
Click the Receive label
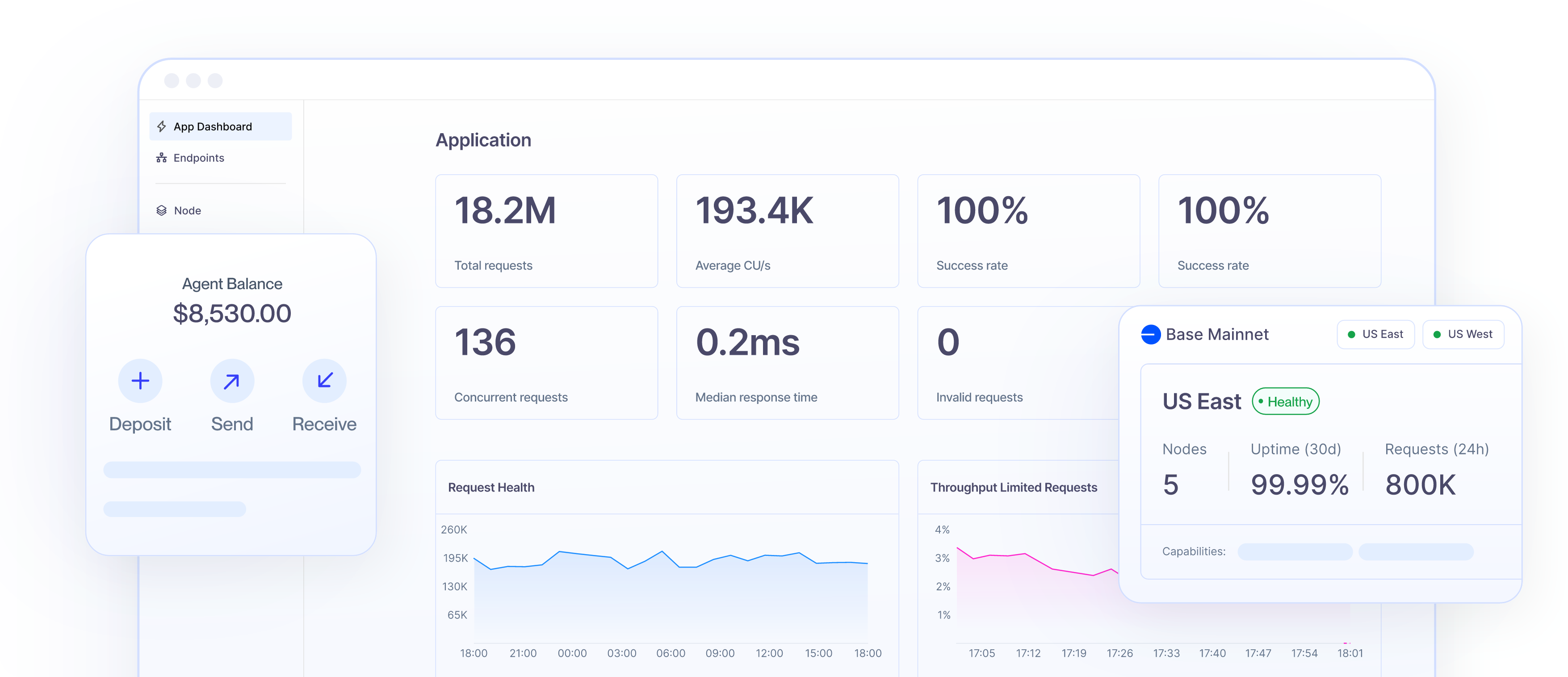click(x=324, y=425)
